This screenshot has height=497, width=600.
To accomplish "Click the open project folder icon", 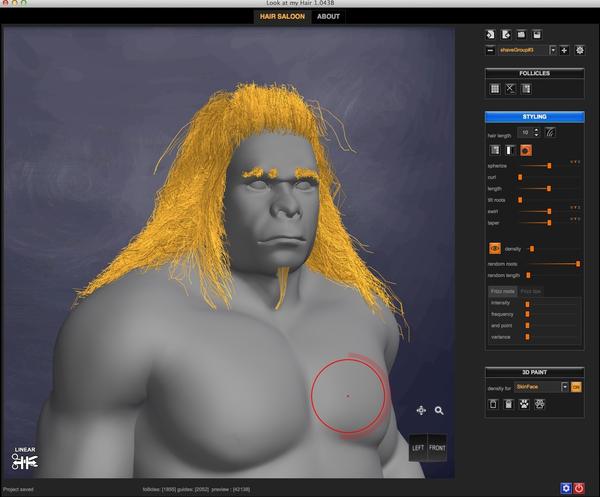I will (521, 34).
